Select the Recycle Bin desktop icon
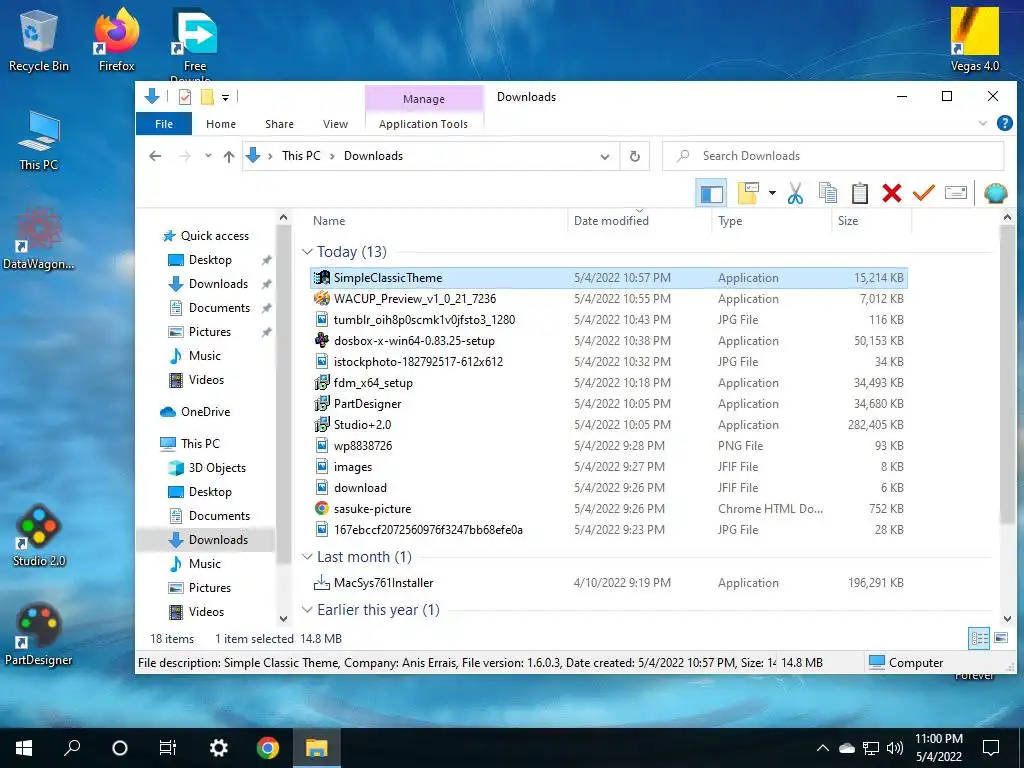Screen dimensions: 1024x768 [39, 40]
